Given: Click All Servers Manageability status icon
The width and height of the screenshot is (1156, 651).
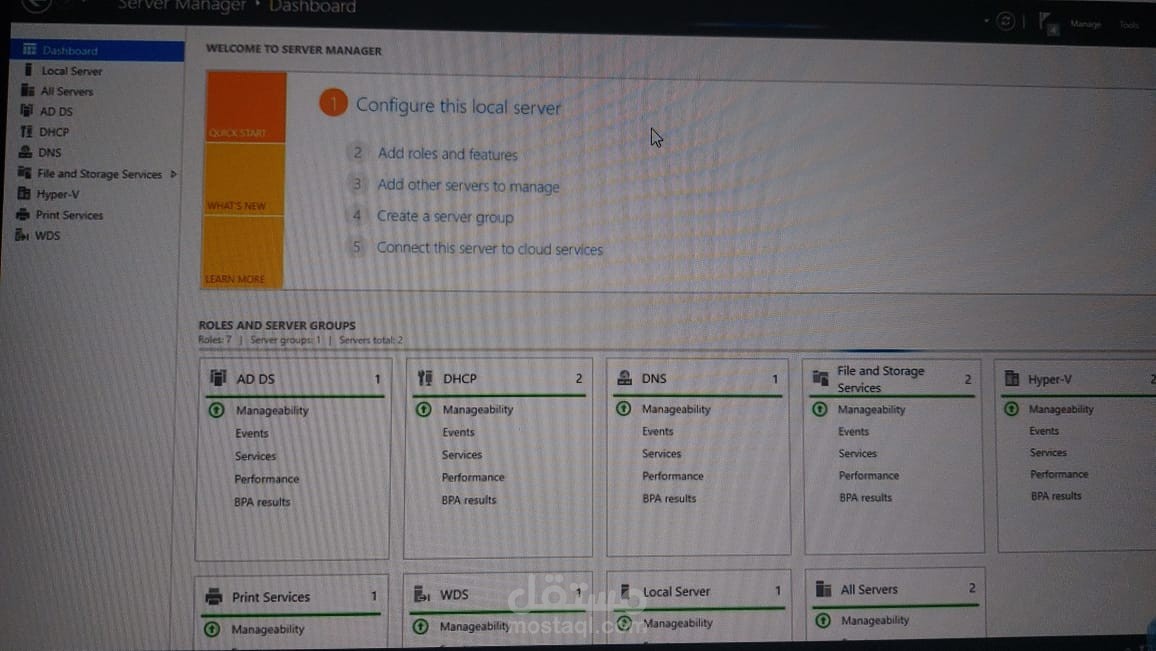Looking at the screenshot, I should point(824,621).
